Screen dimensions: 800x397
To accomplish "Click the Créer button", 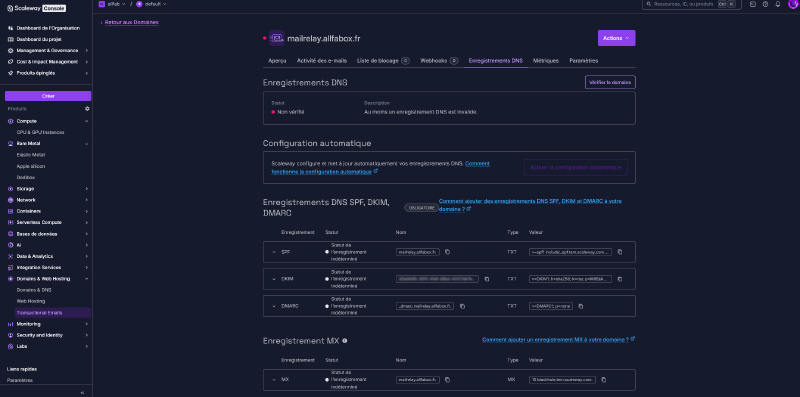I will coord(48,96).
